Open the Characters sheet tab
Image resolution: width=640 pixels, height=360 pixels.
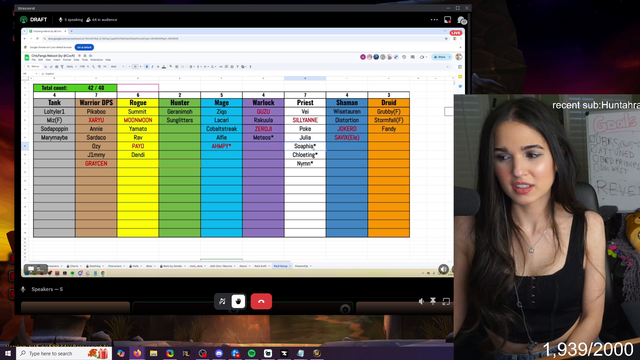[x=115, y=266]
